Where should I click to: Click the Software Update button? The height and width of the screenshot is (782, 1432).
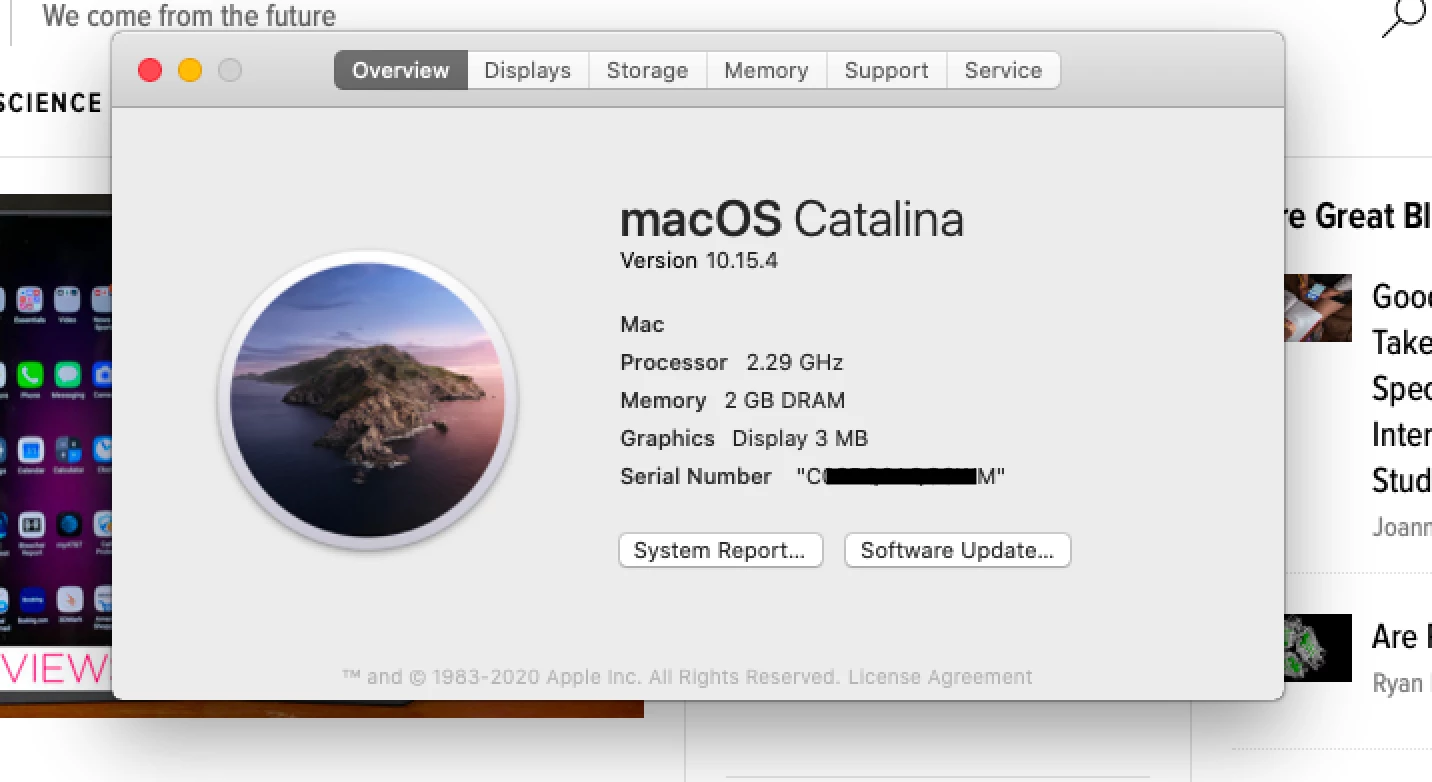click(957, 551)
